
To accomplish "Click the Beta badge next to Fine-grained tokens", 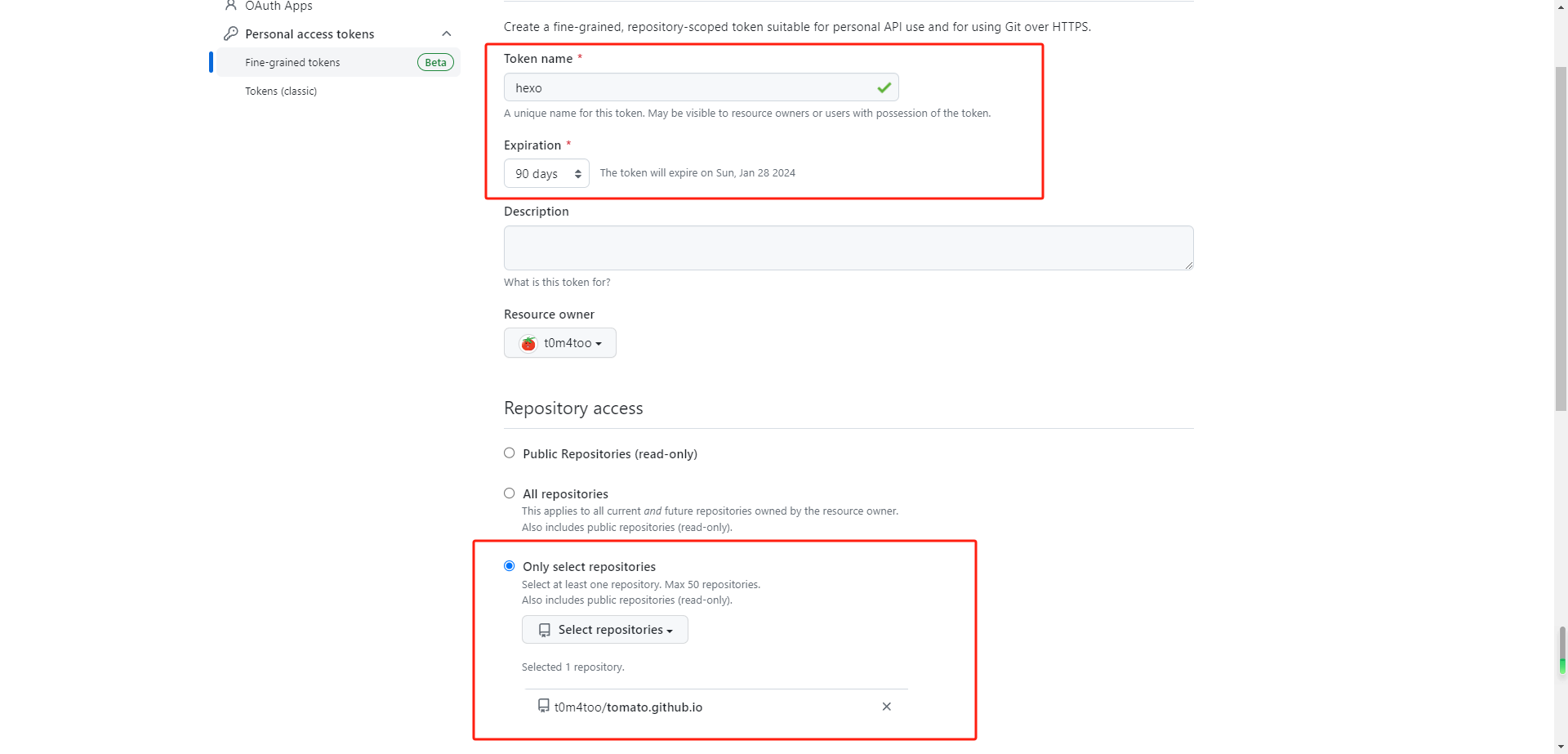I will (x=435, y=62).
